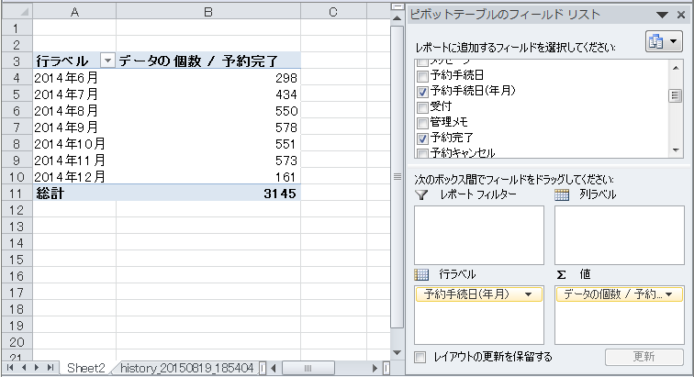
Task: Select the 2014年8月 cell
Action: click(x=74, y=111)
